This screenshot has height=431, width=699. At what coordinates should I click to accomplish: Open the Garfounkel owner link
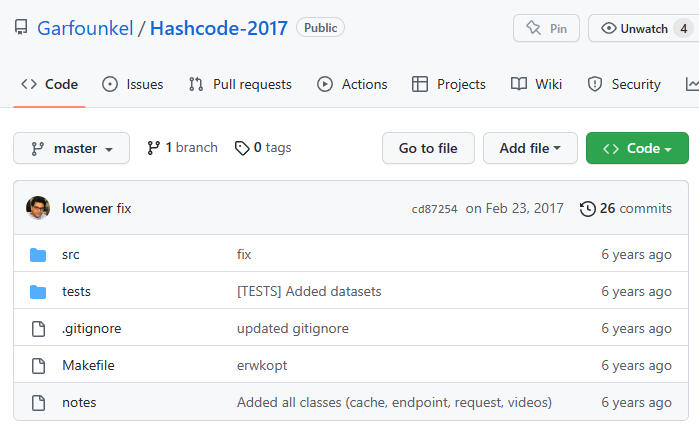pyautogui.click(x=86, y=28)
